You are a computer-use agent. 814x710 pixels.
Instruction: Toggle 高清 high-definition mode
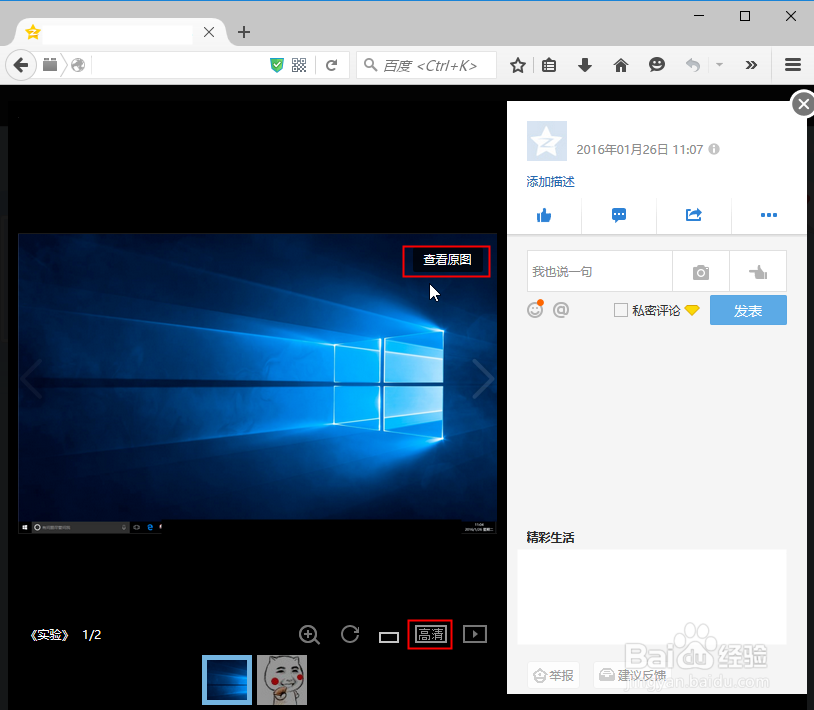pos(430,634)
